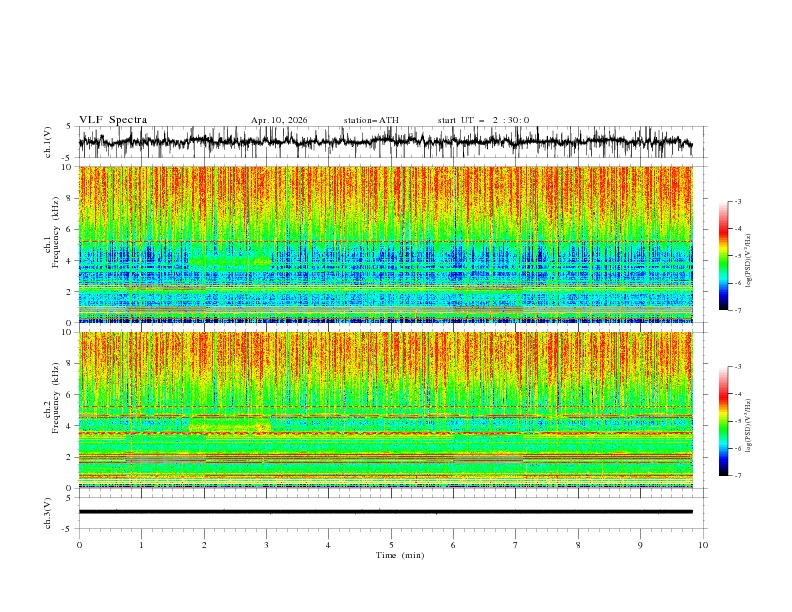Click ch.2 colorbar 'log(PSD)(V²/Hz)' label
792x612 pixels.
coord(749,426)
